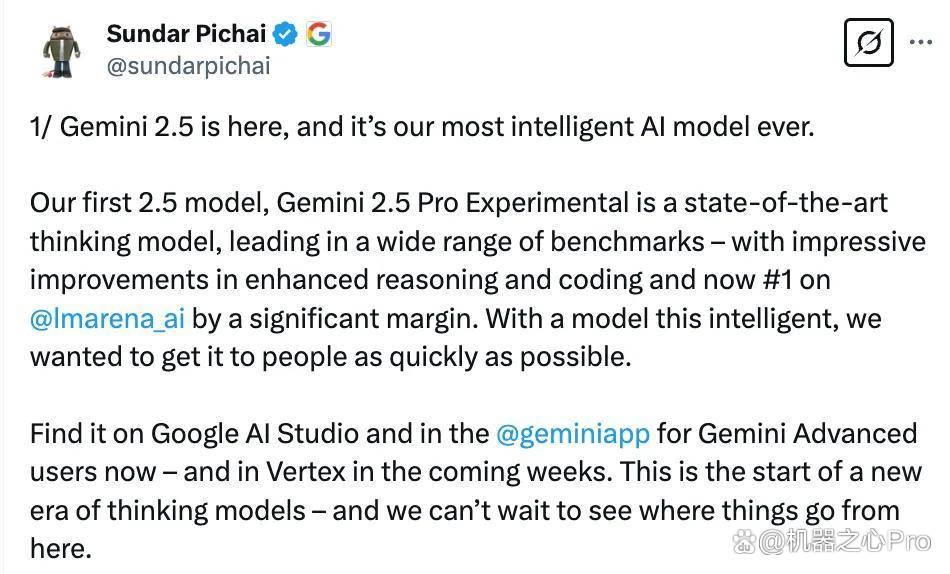Click the final word 'here.' of tweet

(61, 549)
